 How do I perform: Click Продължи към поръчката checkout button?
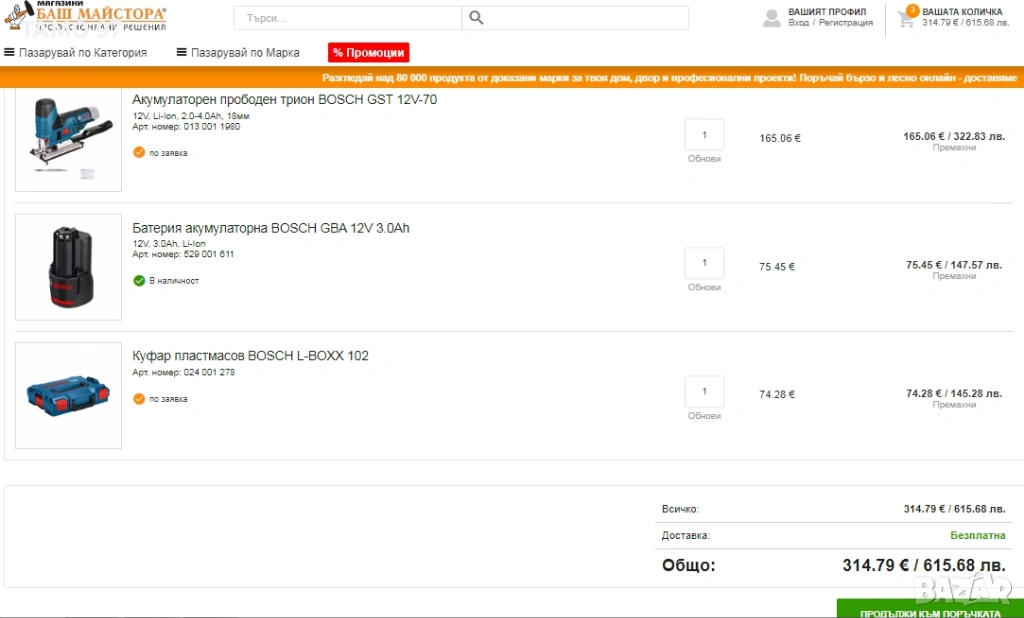point(930,611)
